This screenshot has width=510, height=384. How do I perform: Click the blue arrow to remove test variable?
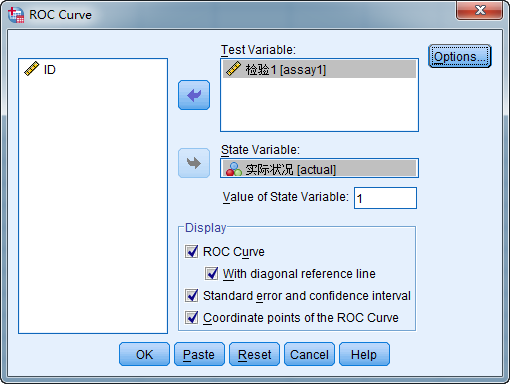(x=194, y=95)
